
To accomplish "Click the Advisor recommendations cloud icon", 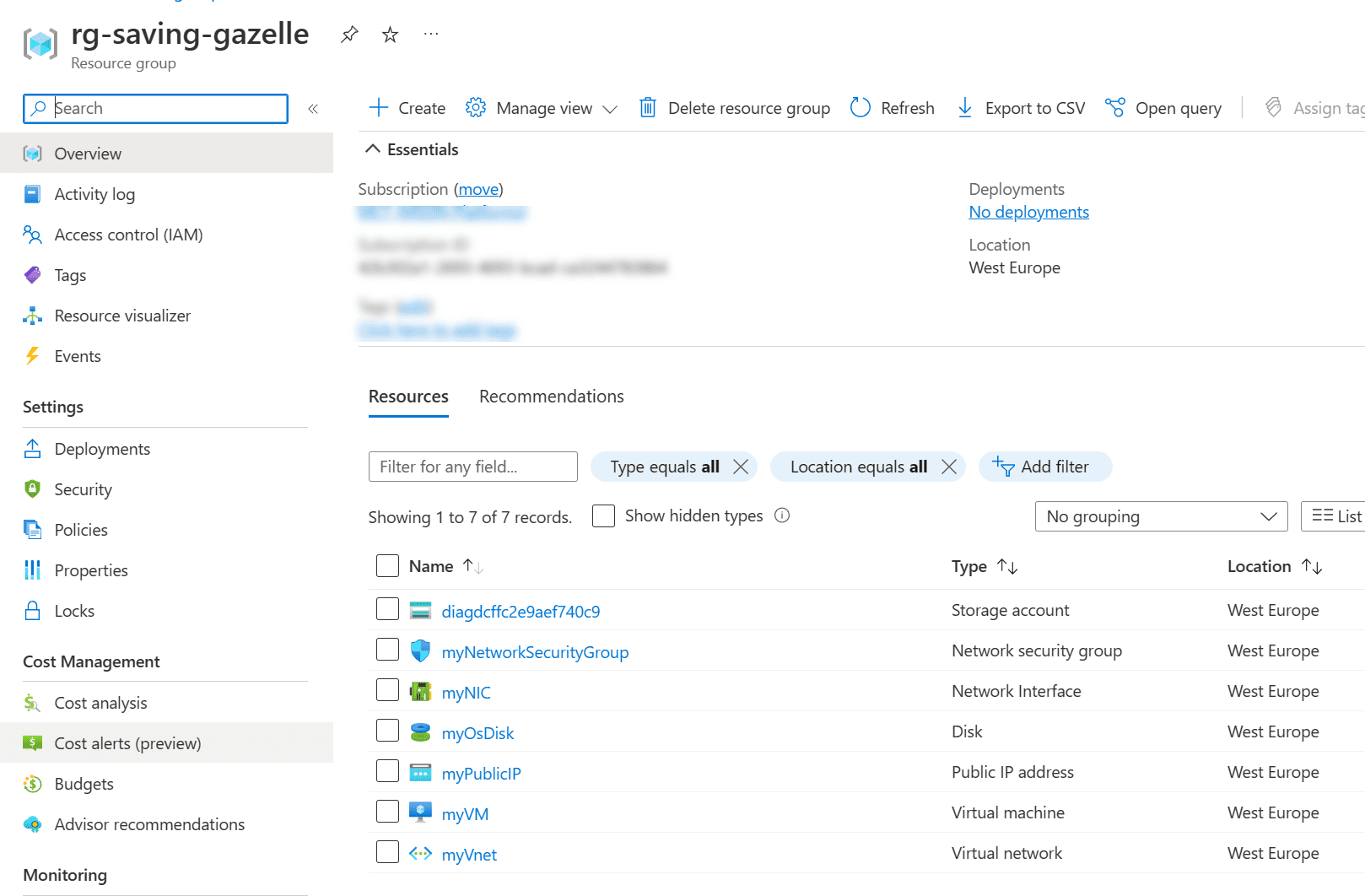I will coord(32,824).
